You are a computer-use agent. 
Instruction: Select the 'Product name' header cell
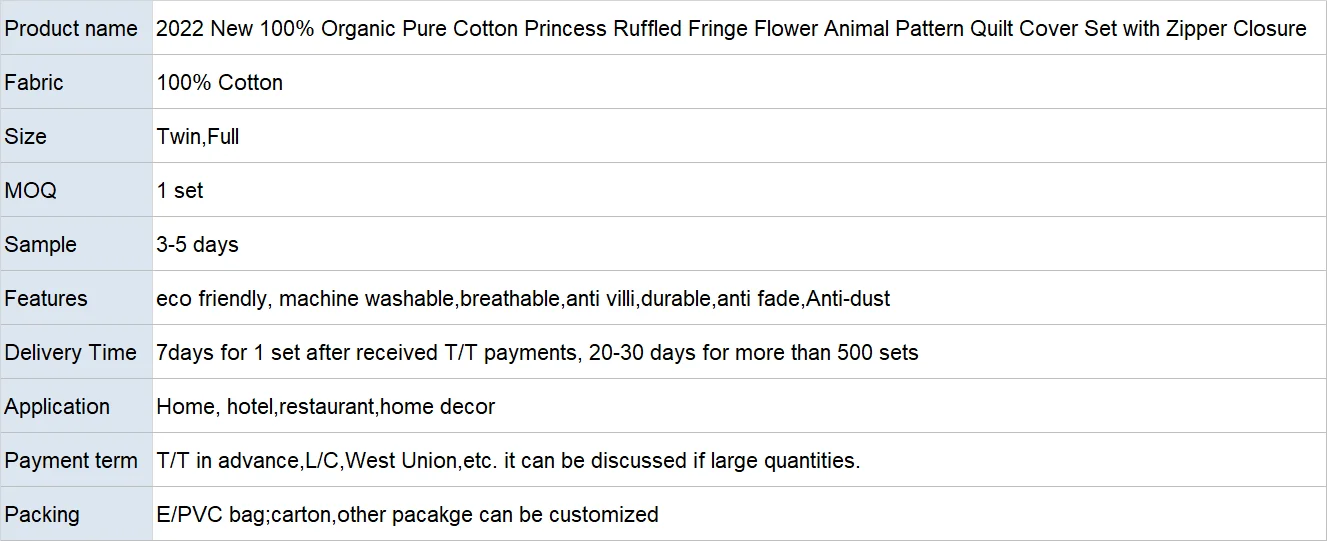coord(76,28)
